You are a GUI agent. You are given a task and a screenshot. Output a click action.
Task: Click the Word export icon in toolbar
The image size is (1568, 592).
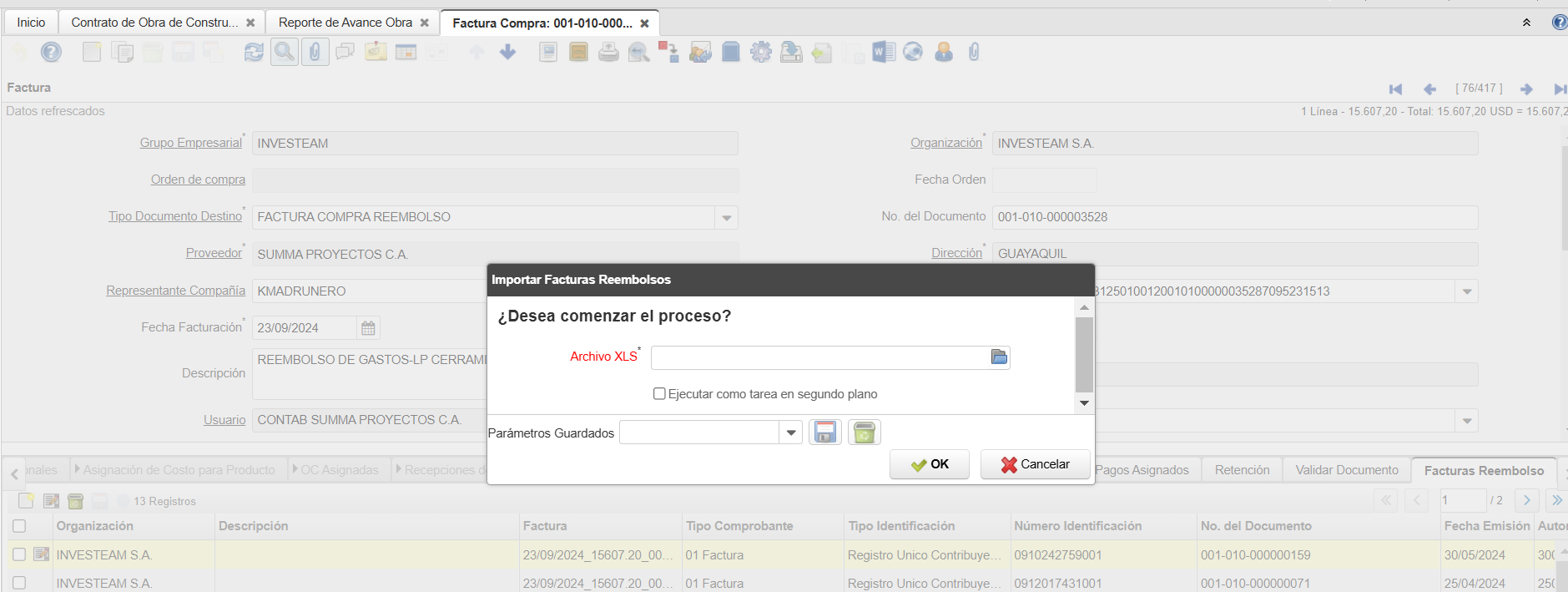pyautogui.click(x=883, y=53)
